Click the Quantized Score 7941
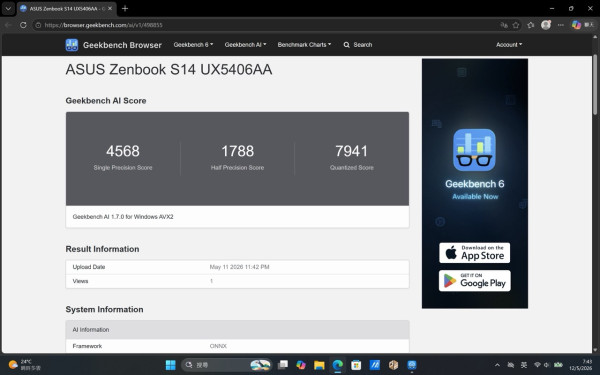This screenshot has height=375, width=600. [352, 151]
